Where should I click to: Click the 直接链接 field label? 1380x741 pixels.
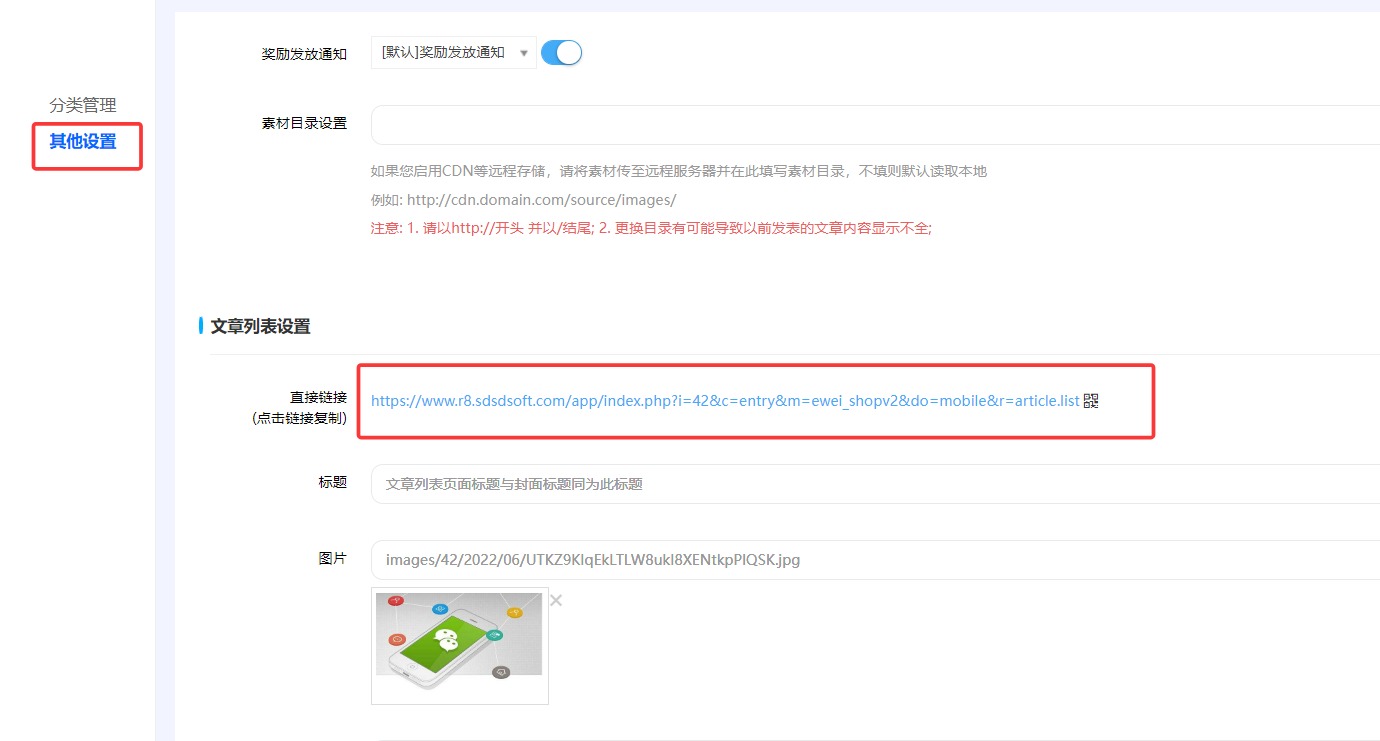click(318, 398)
